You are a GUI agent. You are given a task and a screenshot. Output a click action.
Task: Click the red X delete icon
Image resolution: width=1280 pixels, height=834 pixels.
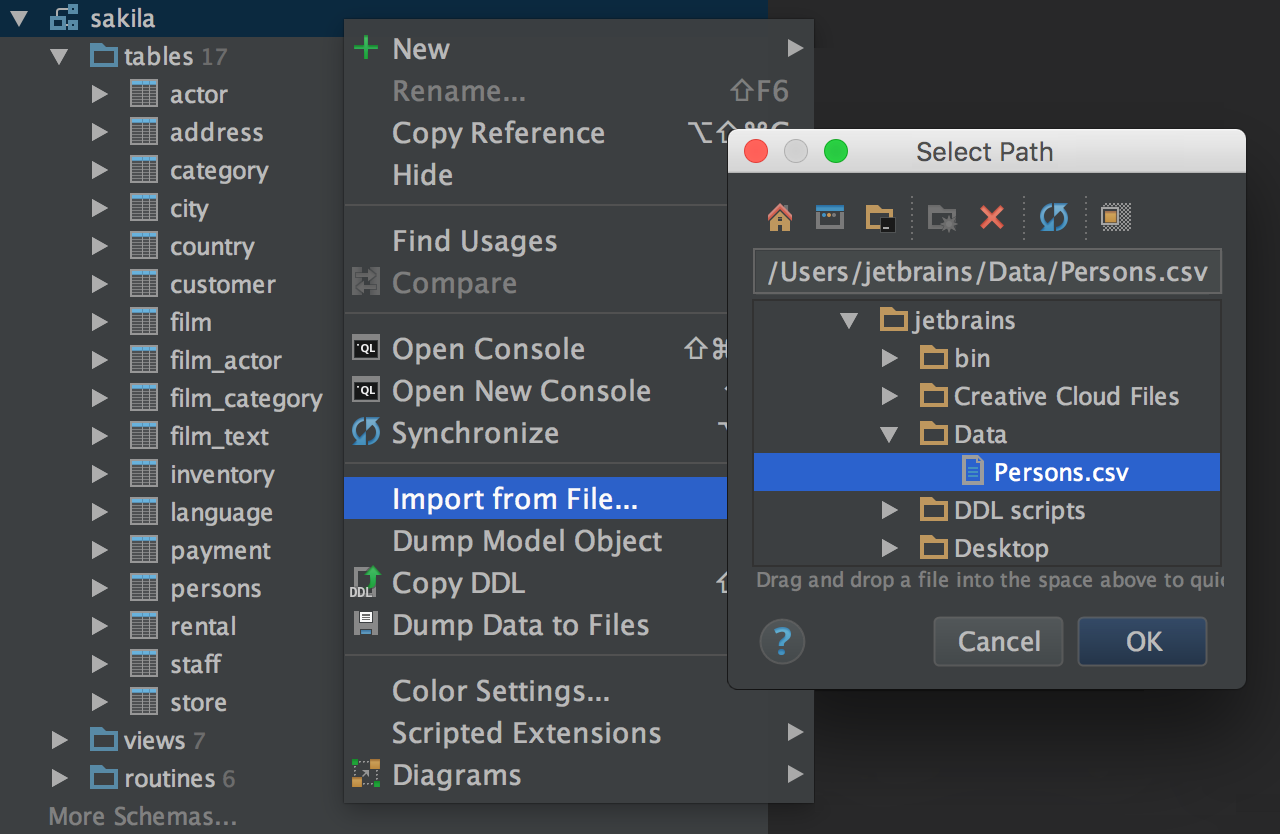(x=991, y=217)
